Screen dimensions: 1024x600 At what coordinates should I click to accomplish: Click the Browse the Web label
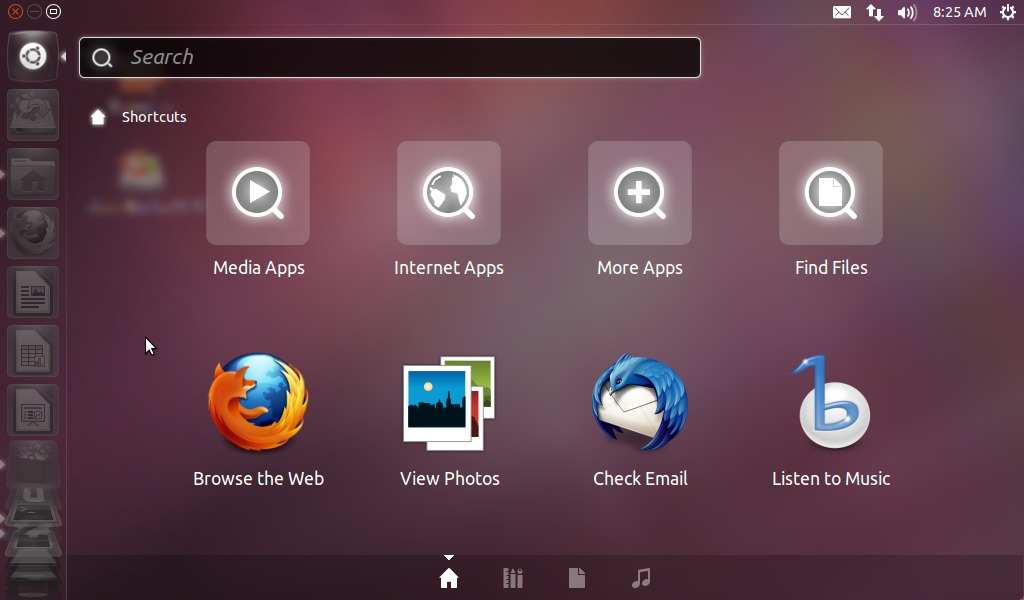point(259,479)
